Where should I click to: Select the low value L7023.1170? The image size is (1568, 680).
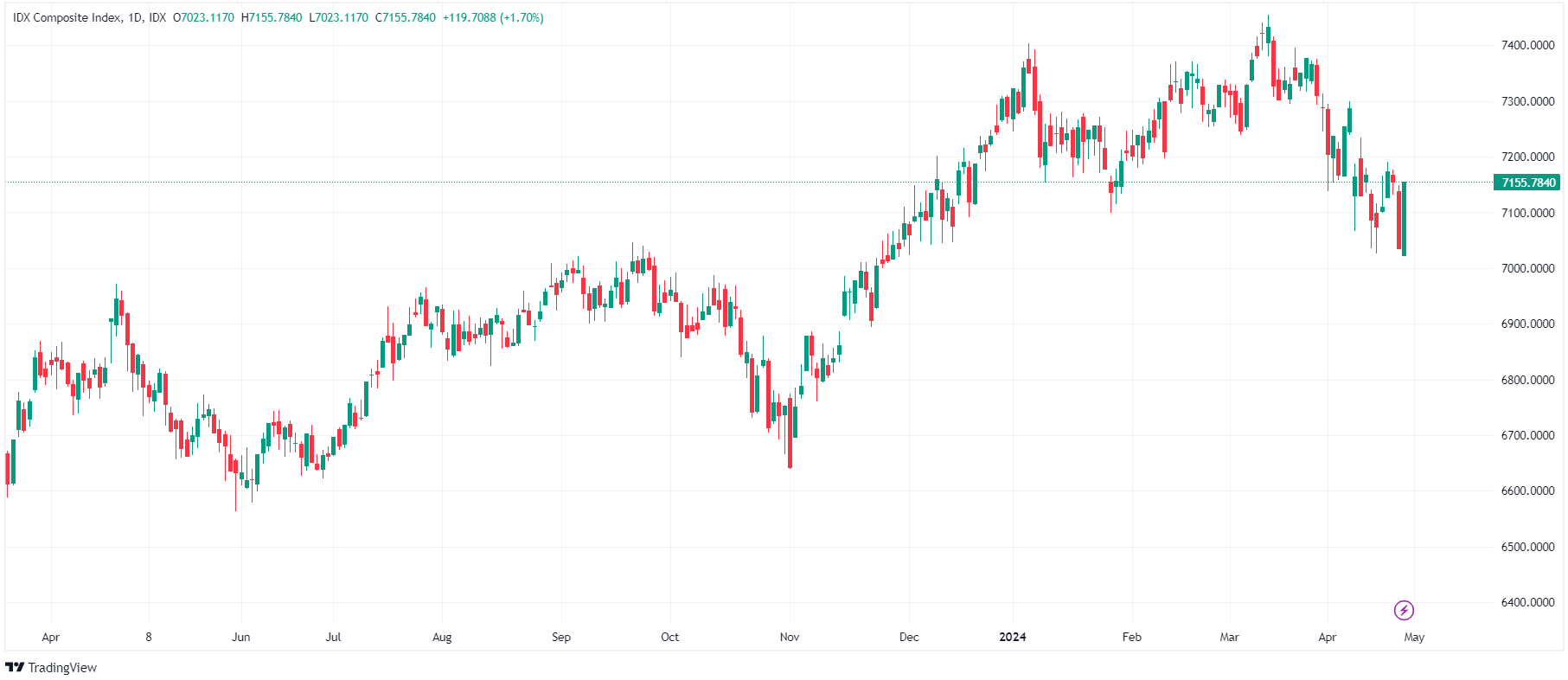(338, 17)
